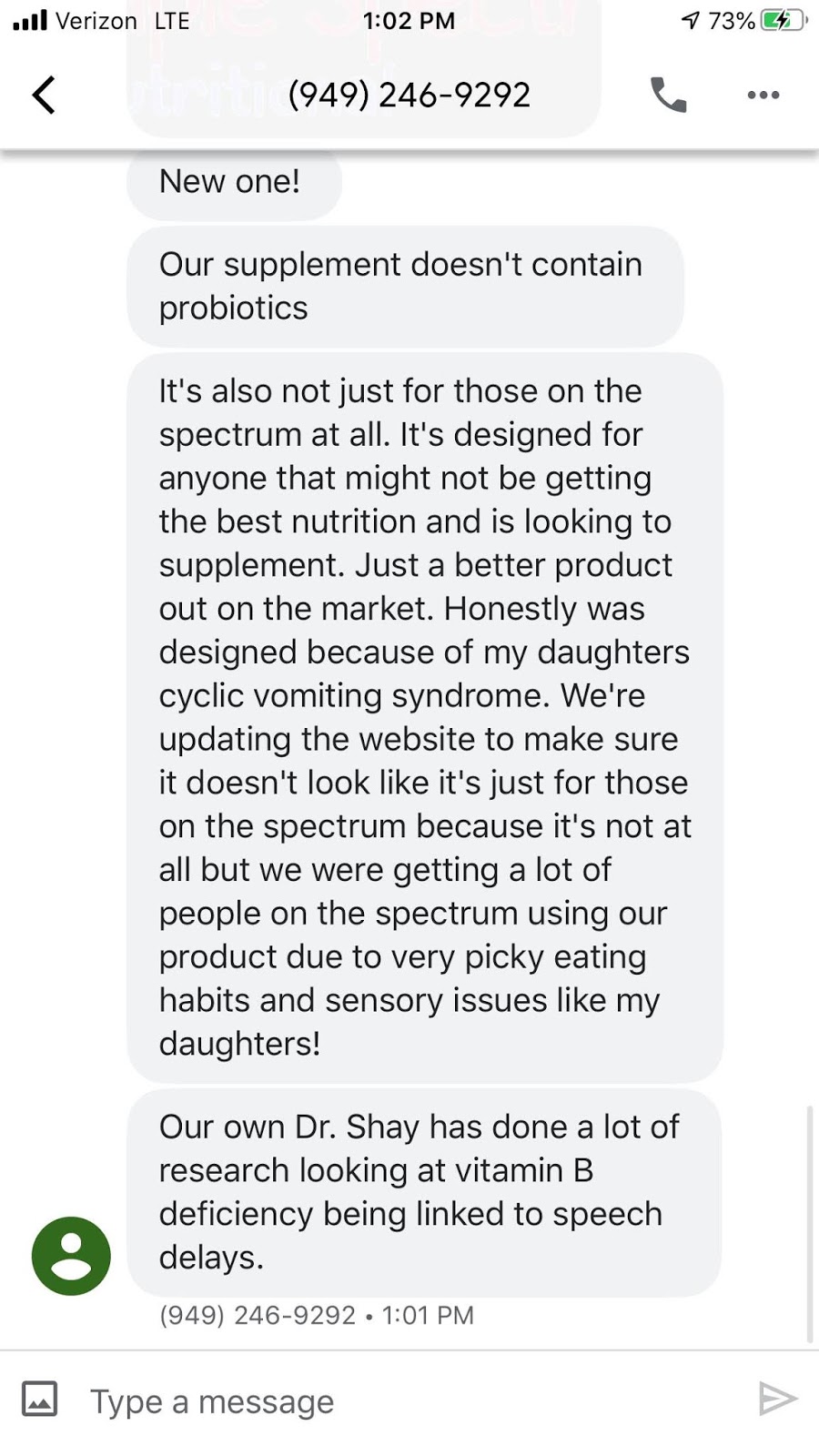Viewport: 819px width, 1456px height.
Task: Tap the 1:02 PM clock
Action: [409, 21]
